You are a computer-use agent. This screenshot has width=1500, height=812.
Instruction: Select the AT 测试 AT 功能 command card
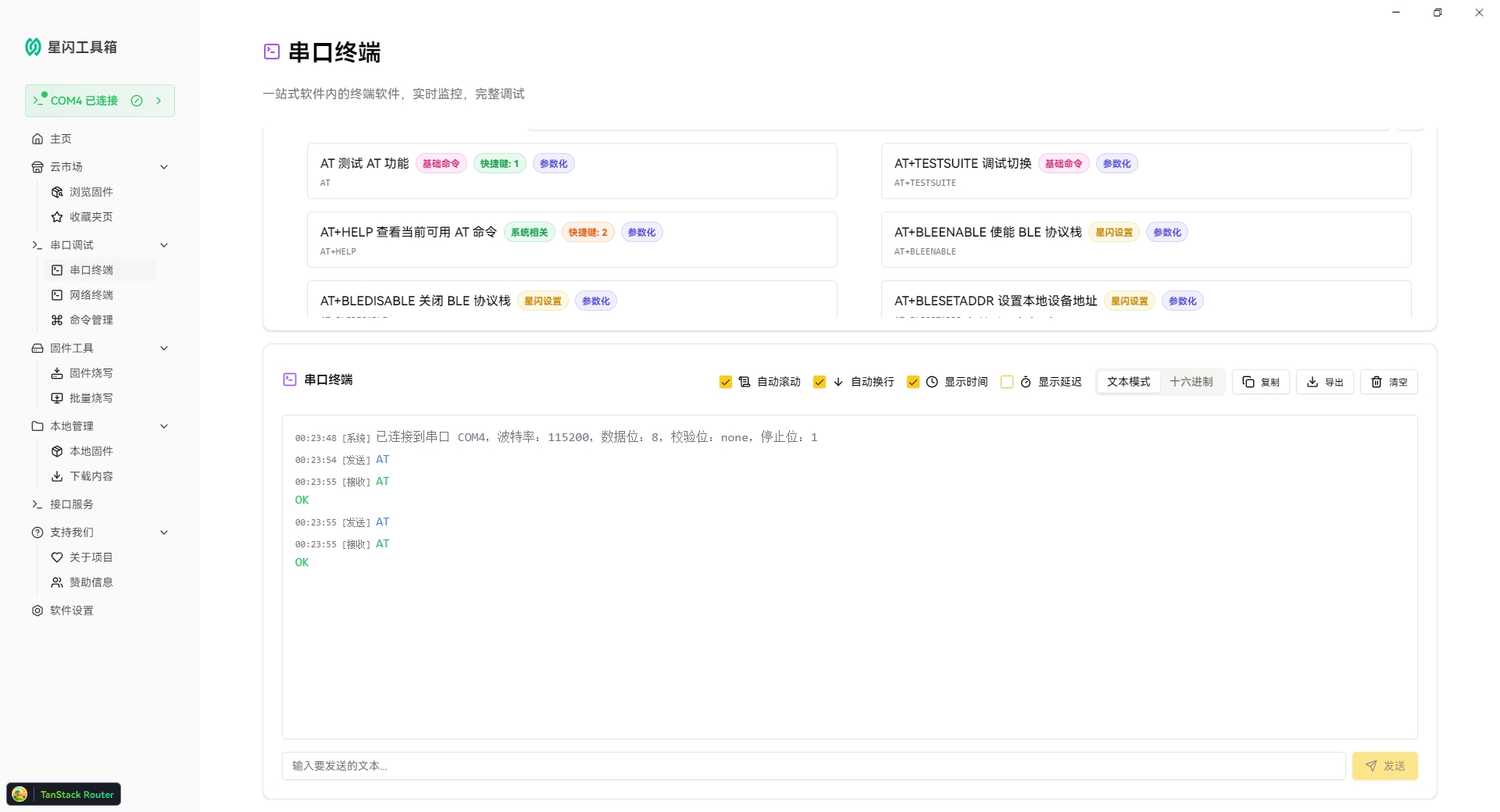click(x=572, y=171)
